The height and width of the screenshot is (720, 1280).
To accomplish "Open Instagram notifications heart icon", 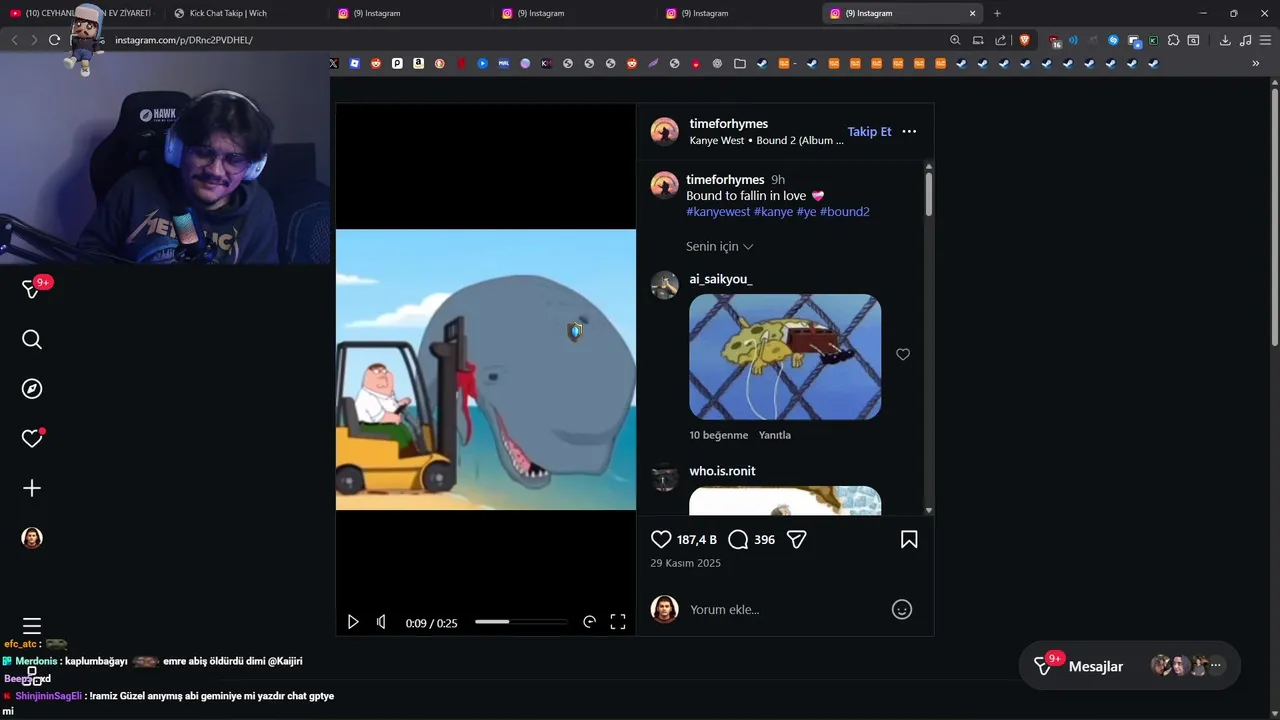I will point(32,439).
